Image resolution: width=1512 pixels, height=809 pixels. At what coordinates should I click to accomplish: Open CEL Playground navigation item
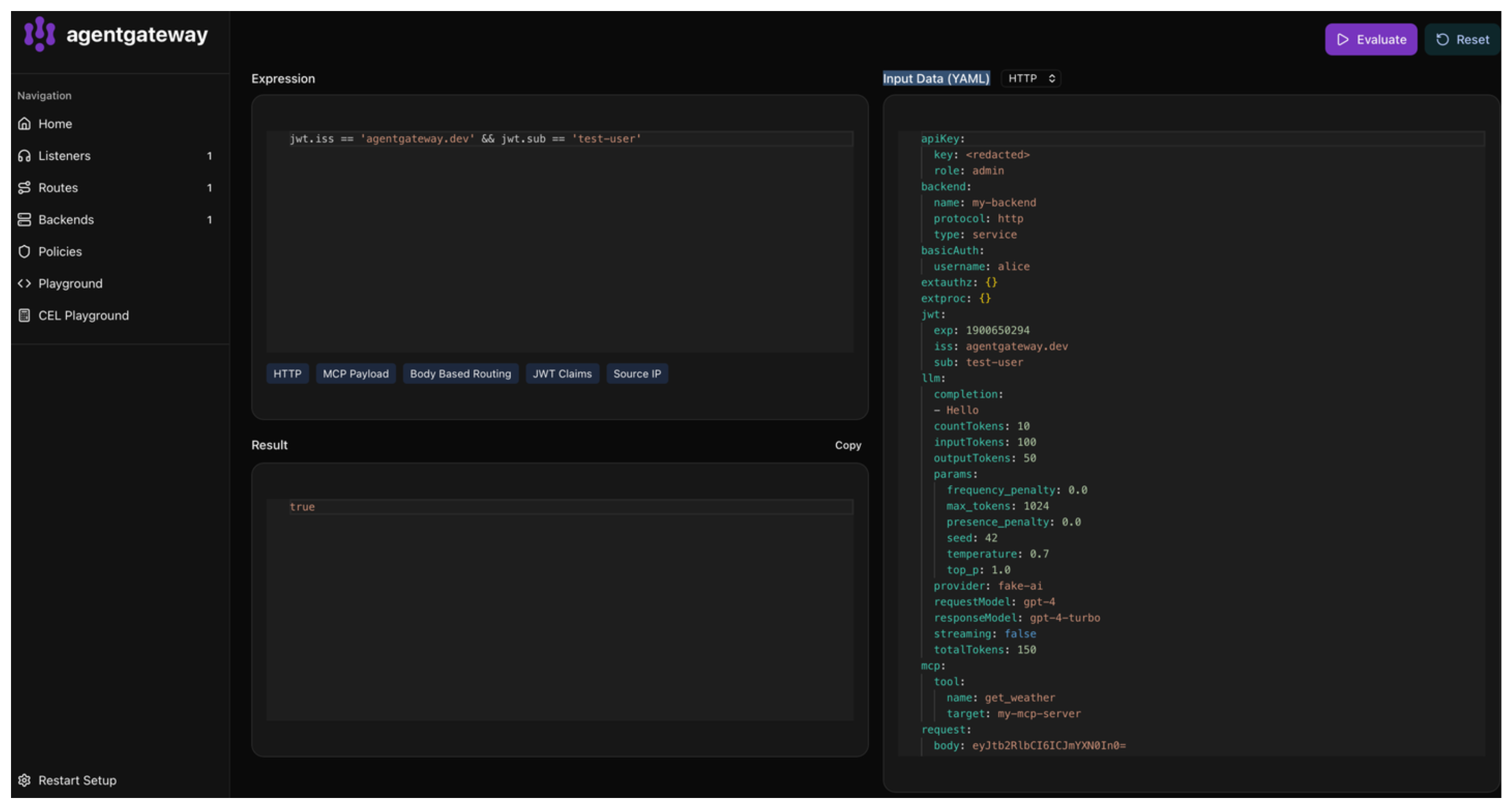click(83, 315)
